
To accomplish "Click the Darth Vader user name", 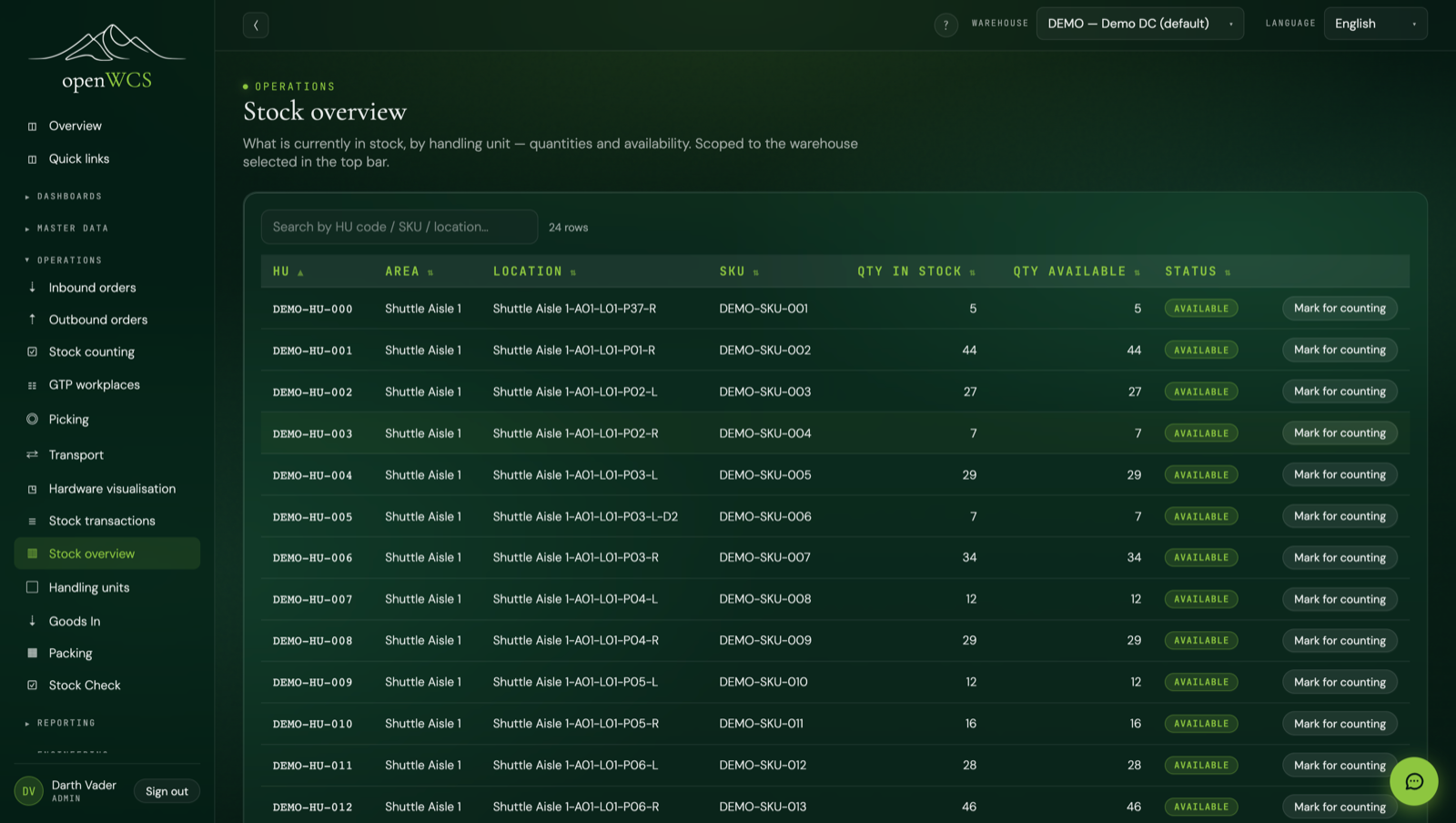I will point(84,785).
